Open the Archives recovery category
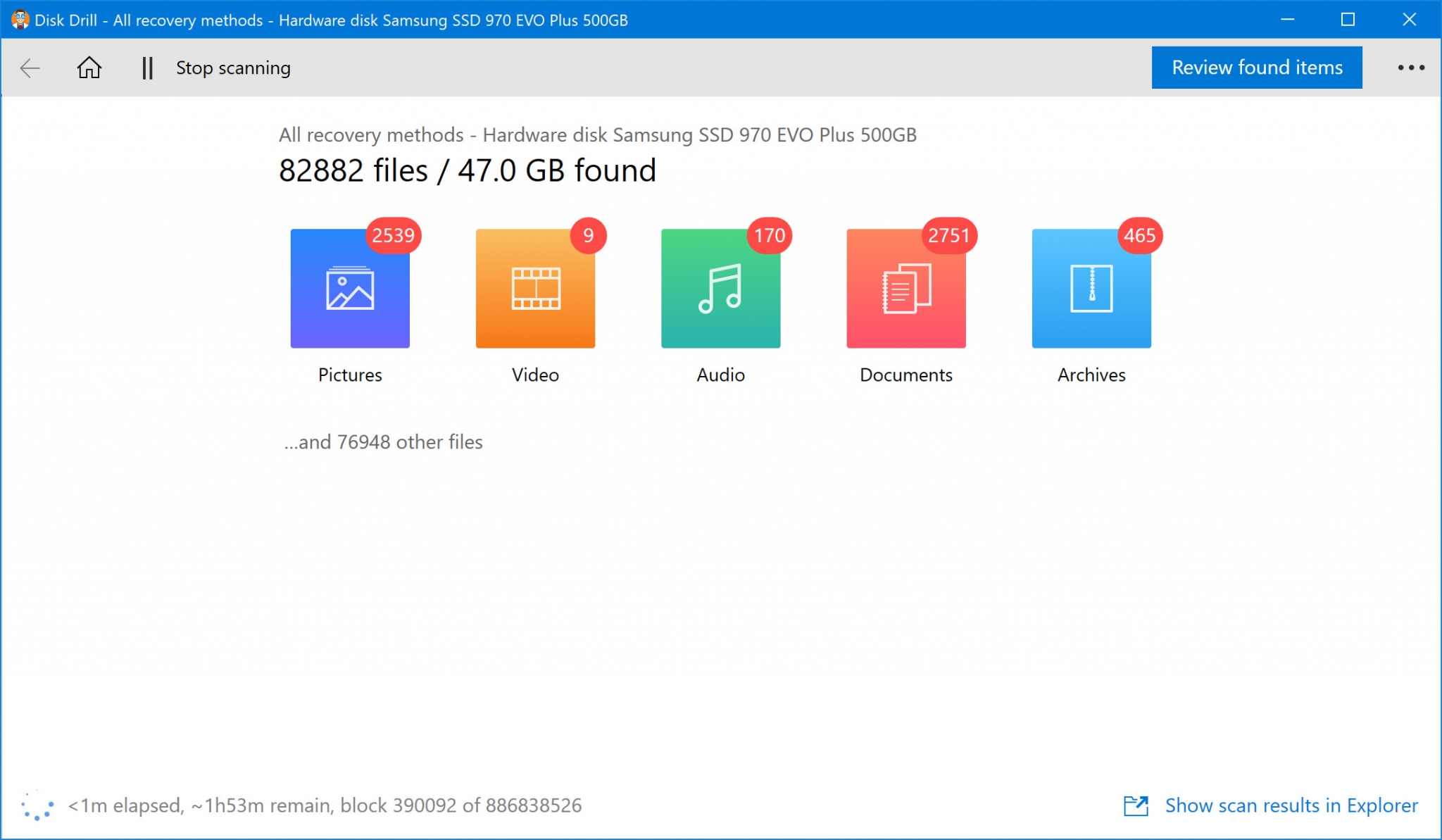 (x=1091, y=289)
